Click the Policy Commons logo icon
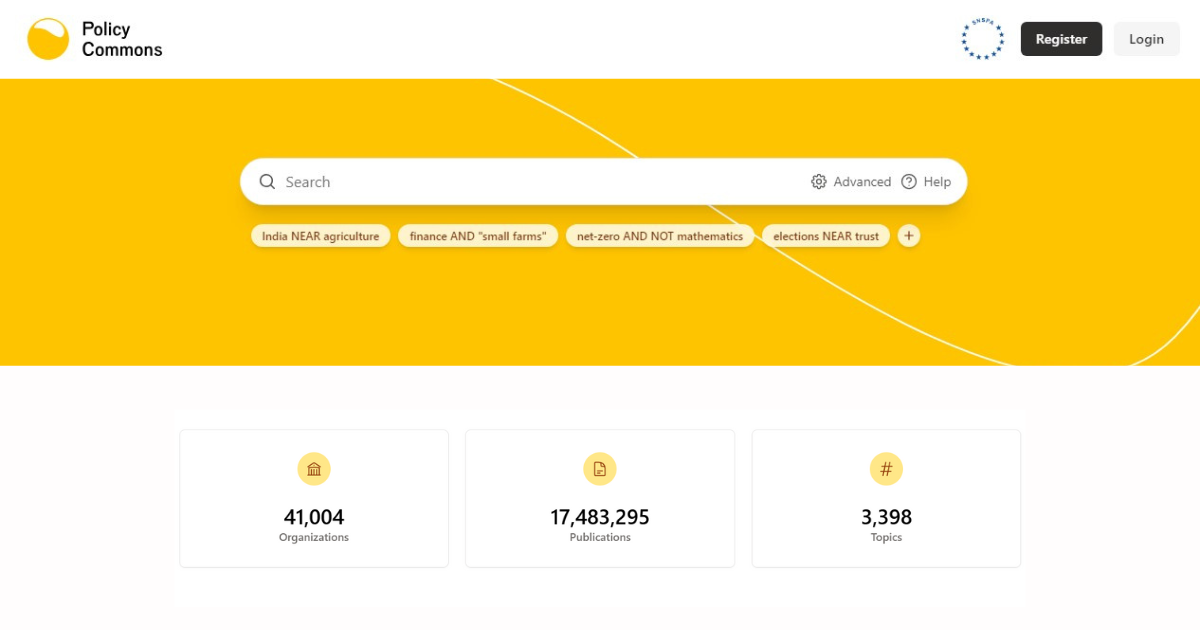 click(x=48, y=39)
